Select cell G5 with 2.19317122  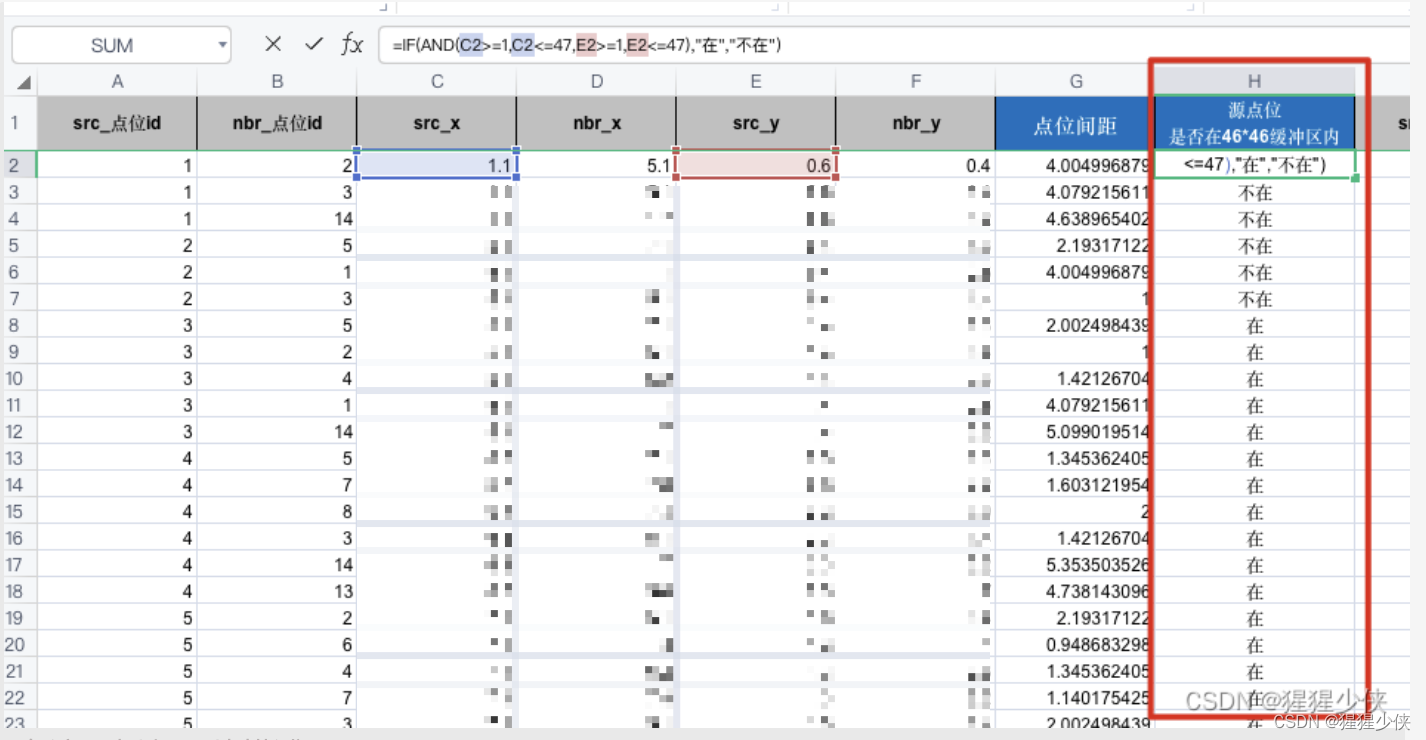[x=1075, y=245]
